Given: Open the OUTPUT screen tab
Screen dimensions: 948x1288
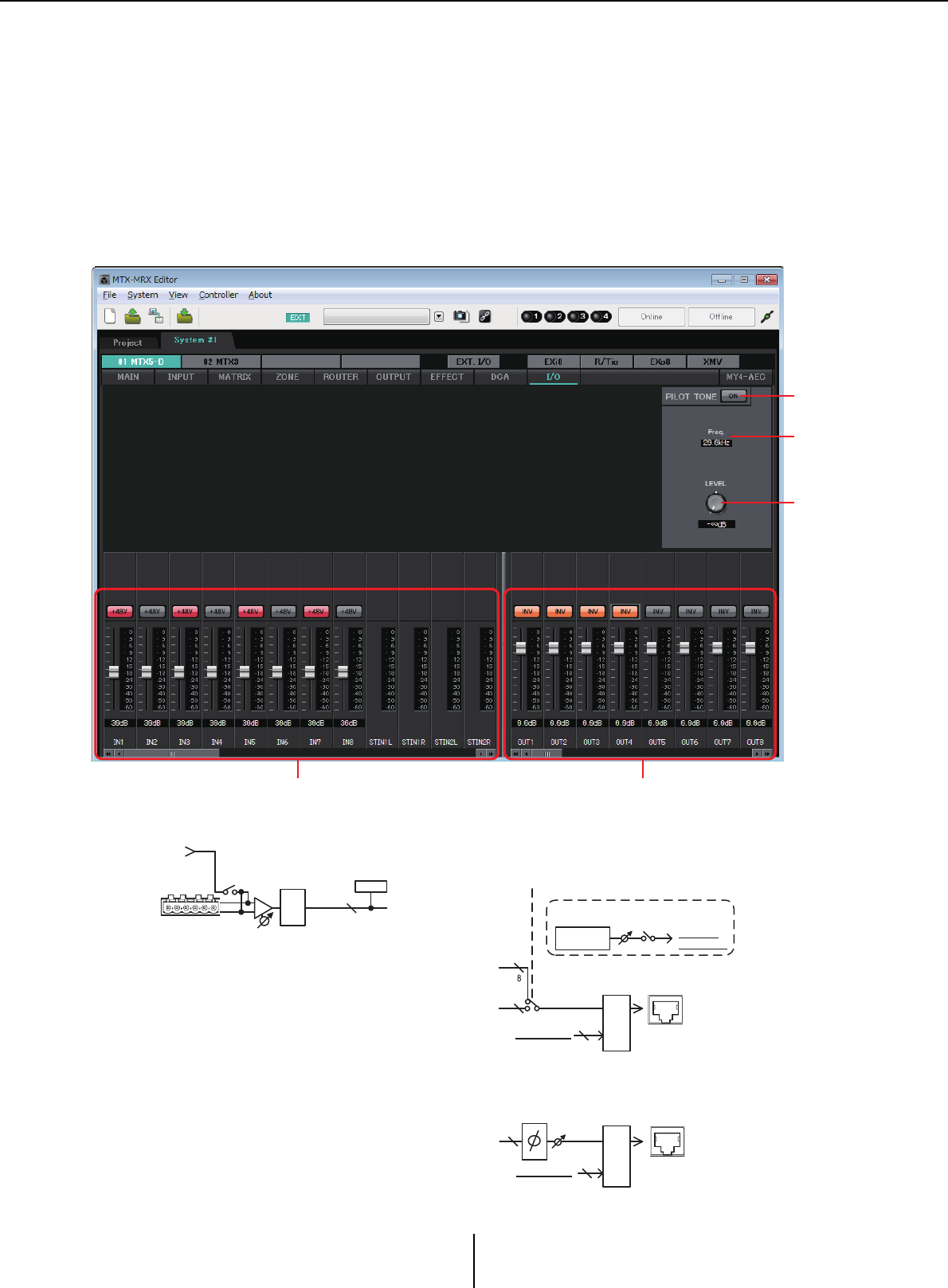Looking at the screenshot, I should pos(394,377).
